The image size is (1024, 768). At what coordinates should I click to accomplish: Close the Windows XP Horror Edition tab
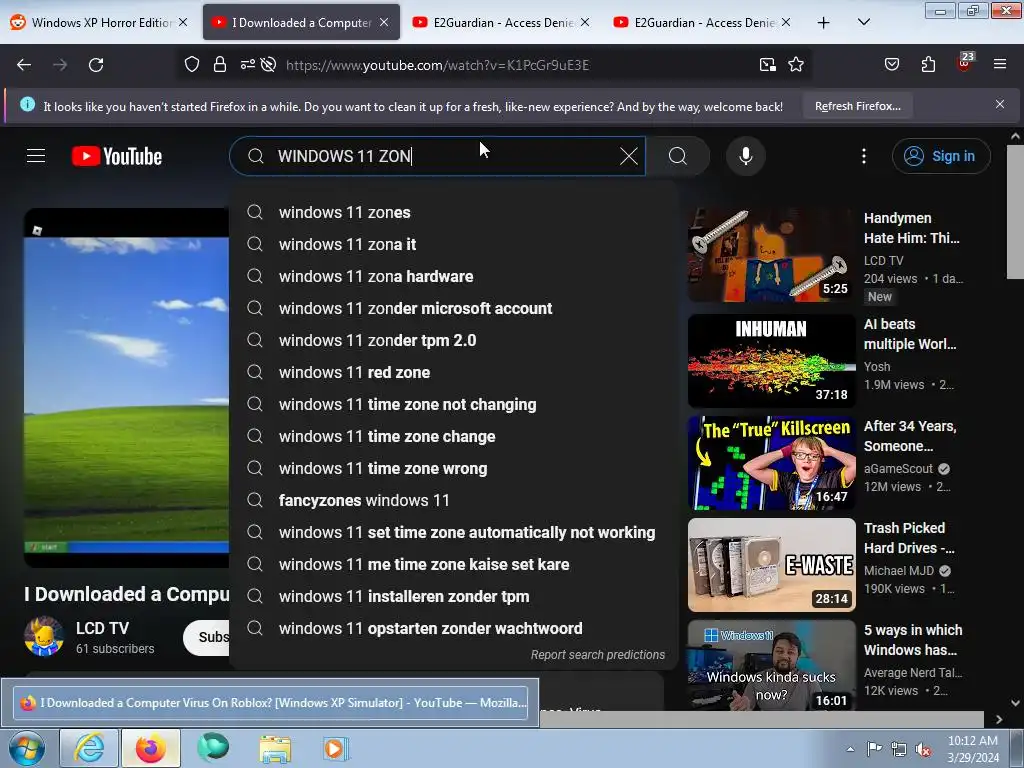pos(183,22)
